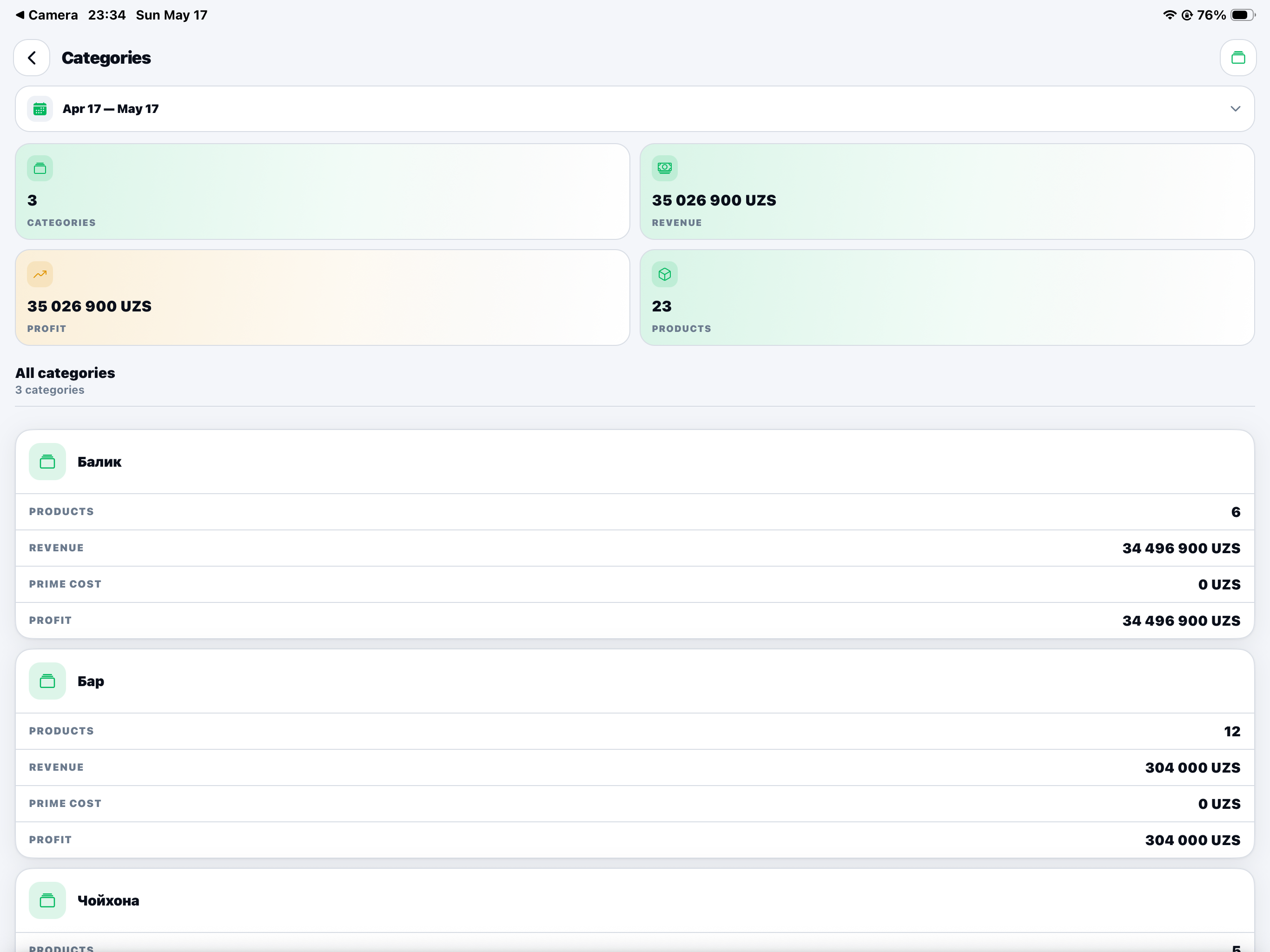
Task: Click the Бар category icon
Action: (x=47, y=681)
